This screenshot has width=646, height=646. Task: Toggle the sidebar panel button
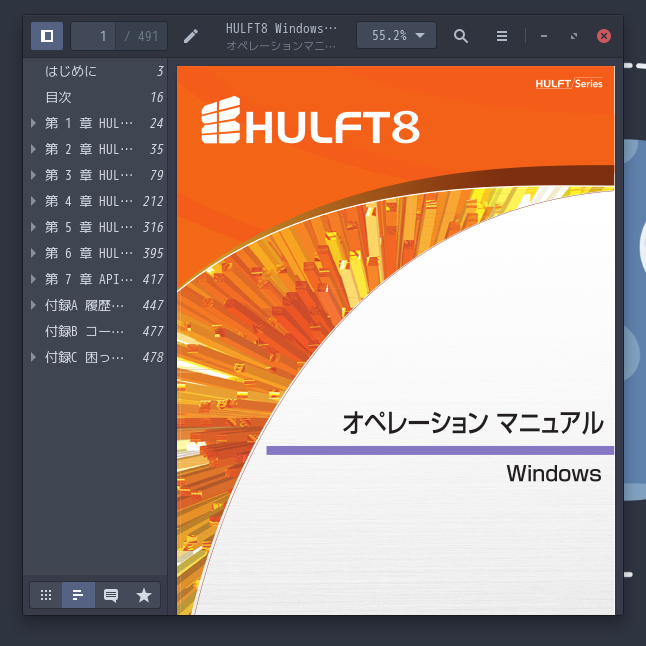[x=47, y=36]
